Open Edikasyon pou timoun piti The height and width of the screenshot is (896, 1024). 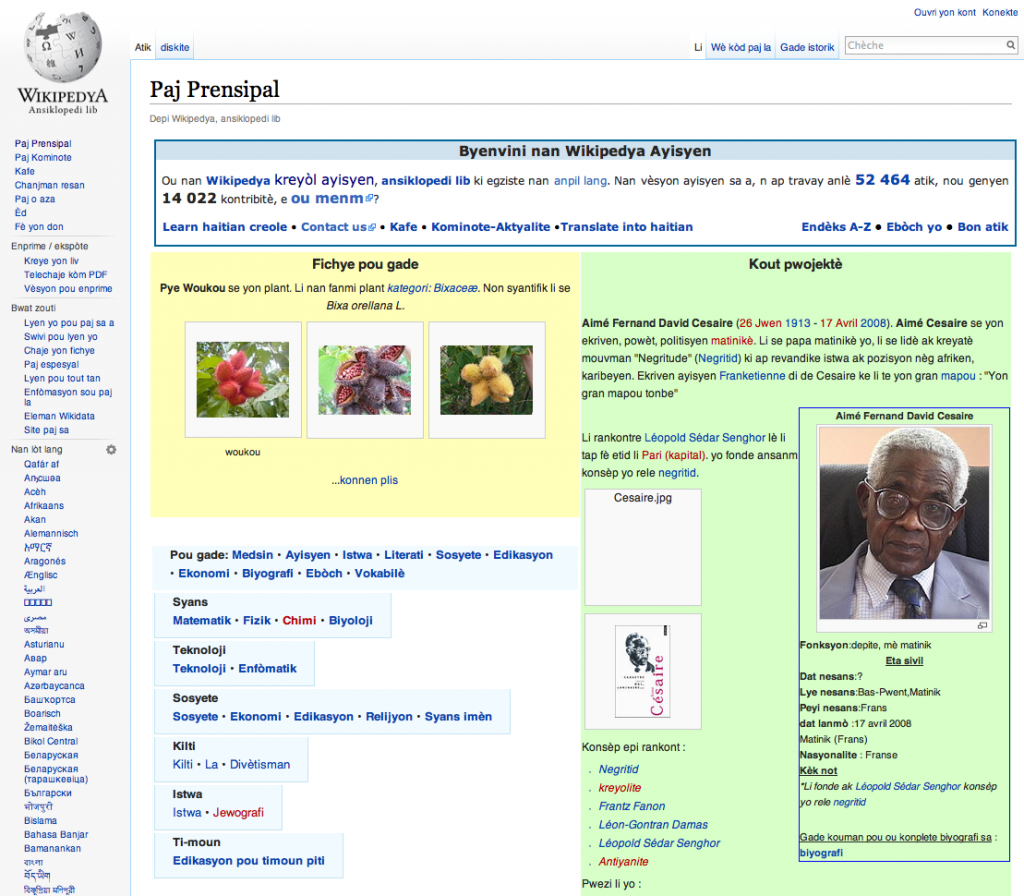pyautogui.click(x=249, y=861)
